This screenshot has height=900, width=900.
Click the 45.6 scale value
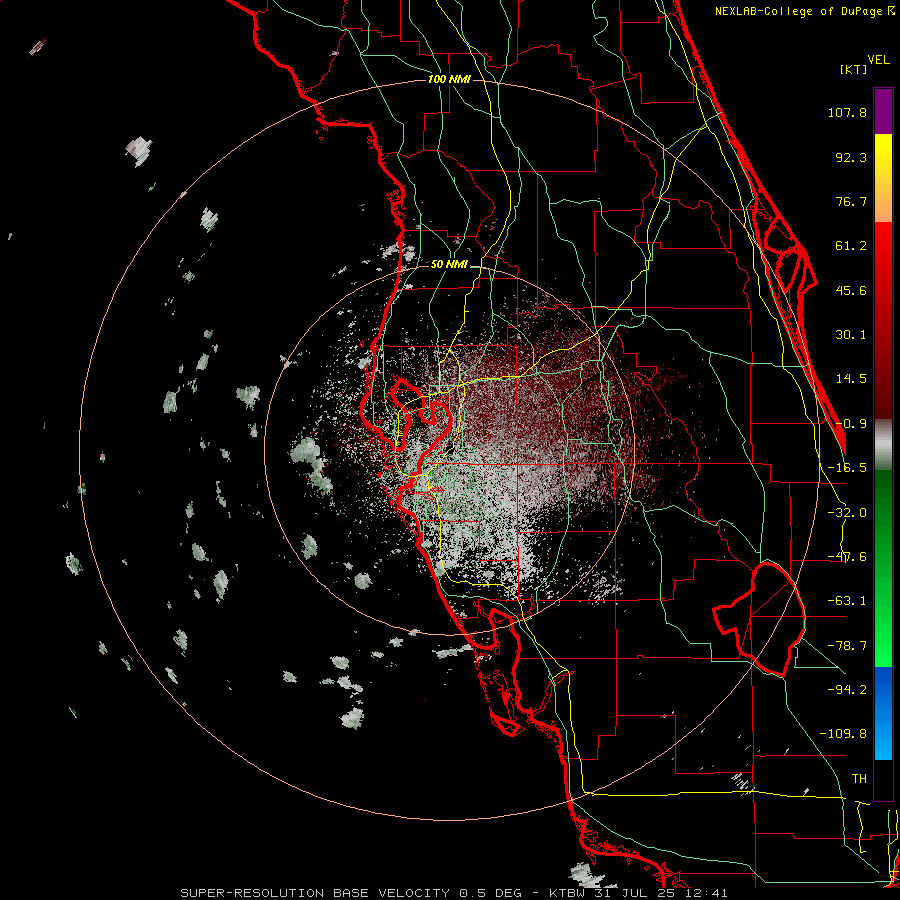(x=851, y=290)
